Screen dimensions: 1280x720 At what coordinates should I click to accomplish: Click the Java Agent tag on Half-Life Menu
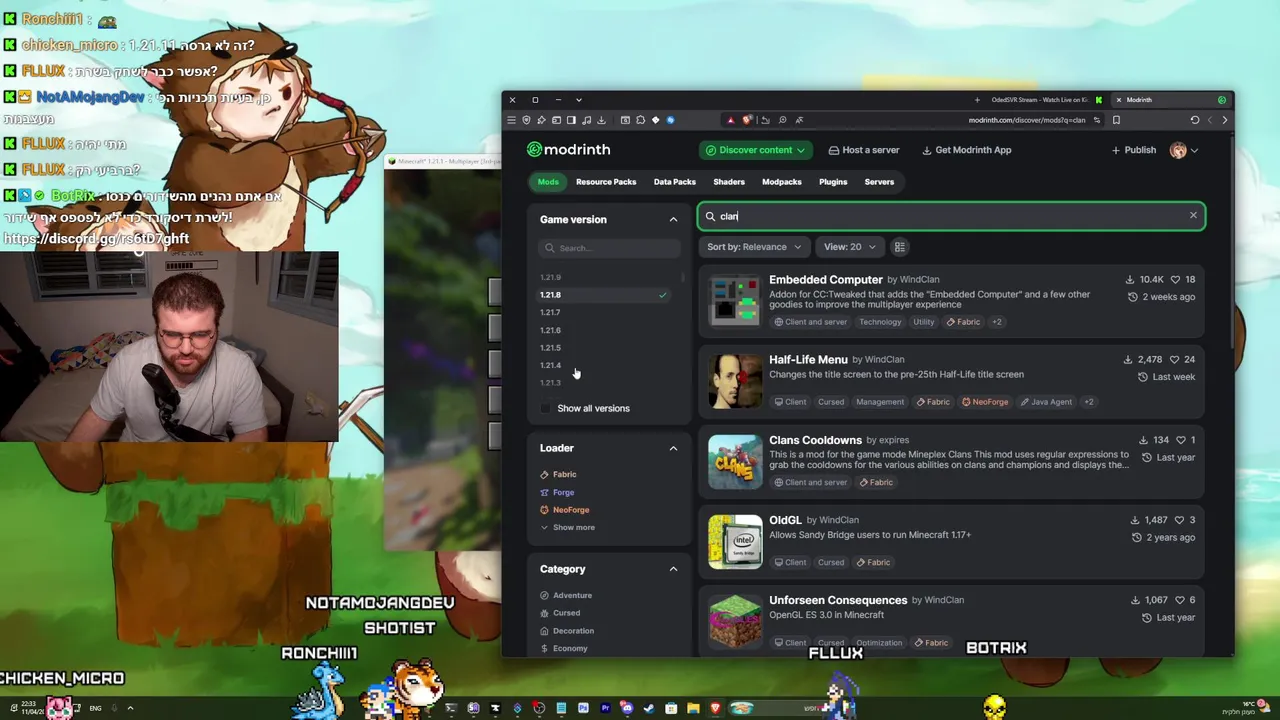[1046, 402]
